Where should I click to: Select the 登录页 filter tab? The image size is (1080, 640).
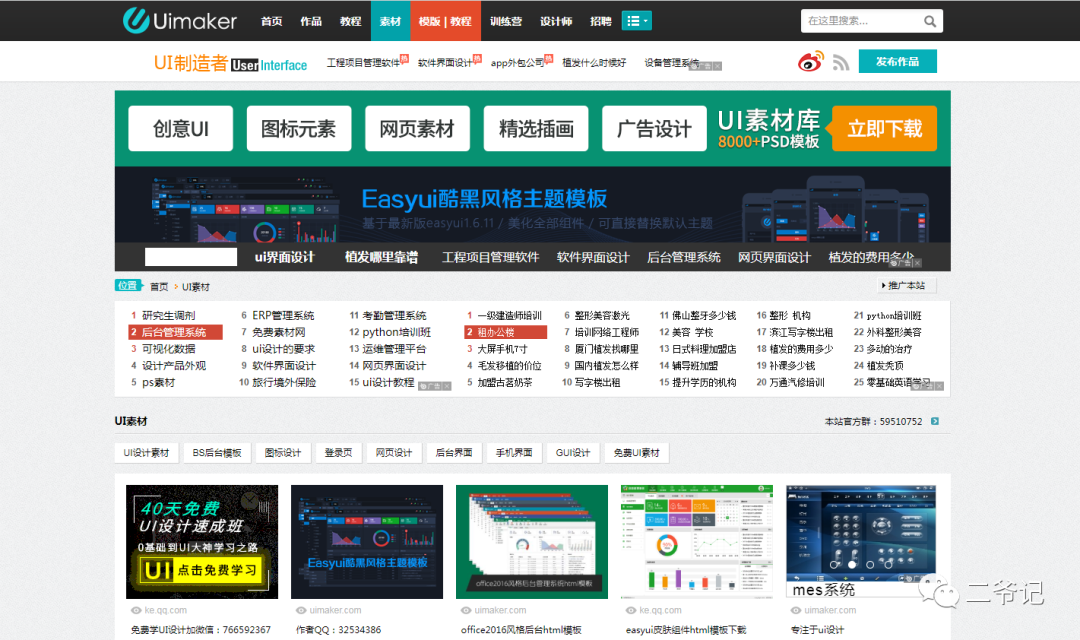tap(338, 453)
